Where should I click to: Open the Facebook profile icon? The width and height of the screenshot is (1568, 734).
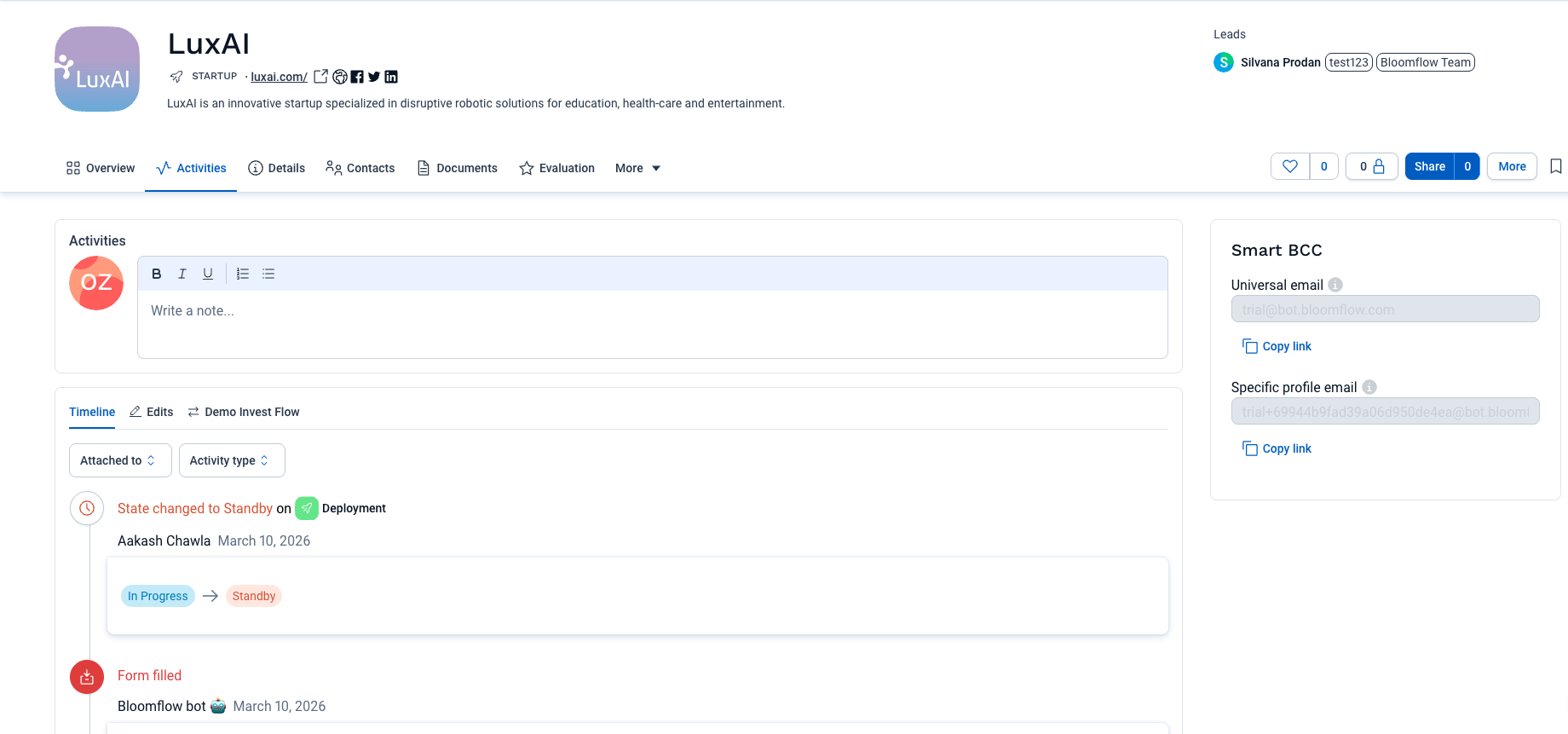click(x=357, y=77)
